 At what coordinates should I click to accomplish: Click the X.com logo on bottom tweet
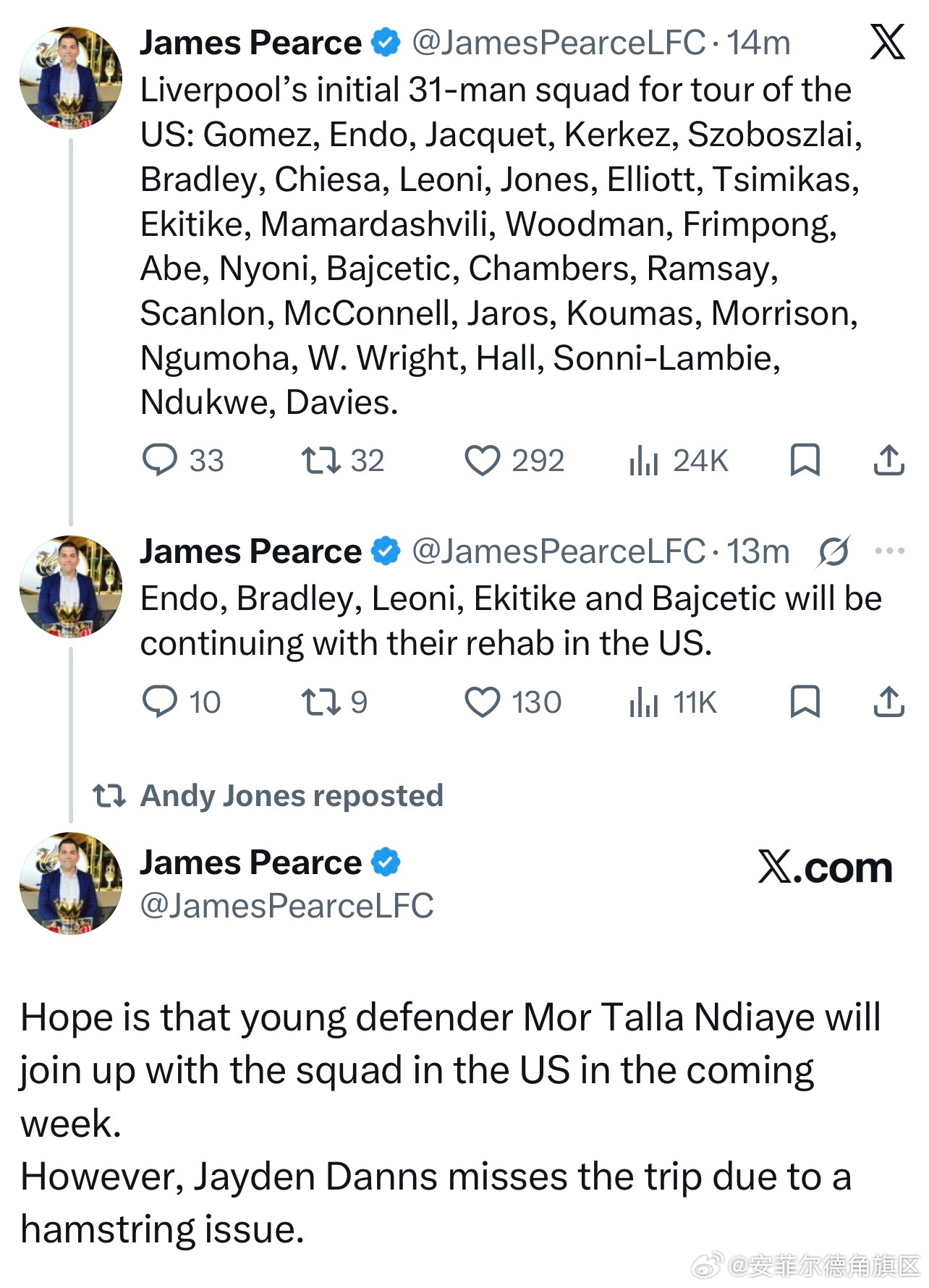[x=826, y=868]
